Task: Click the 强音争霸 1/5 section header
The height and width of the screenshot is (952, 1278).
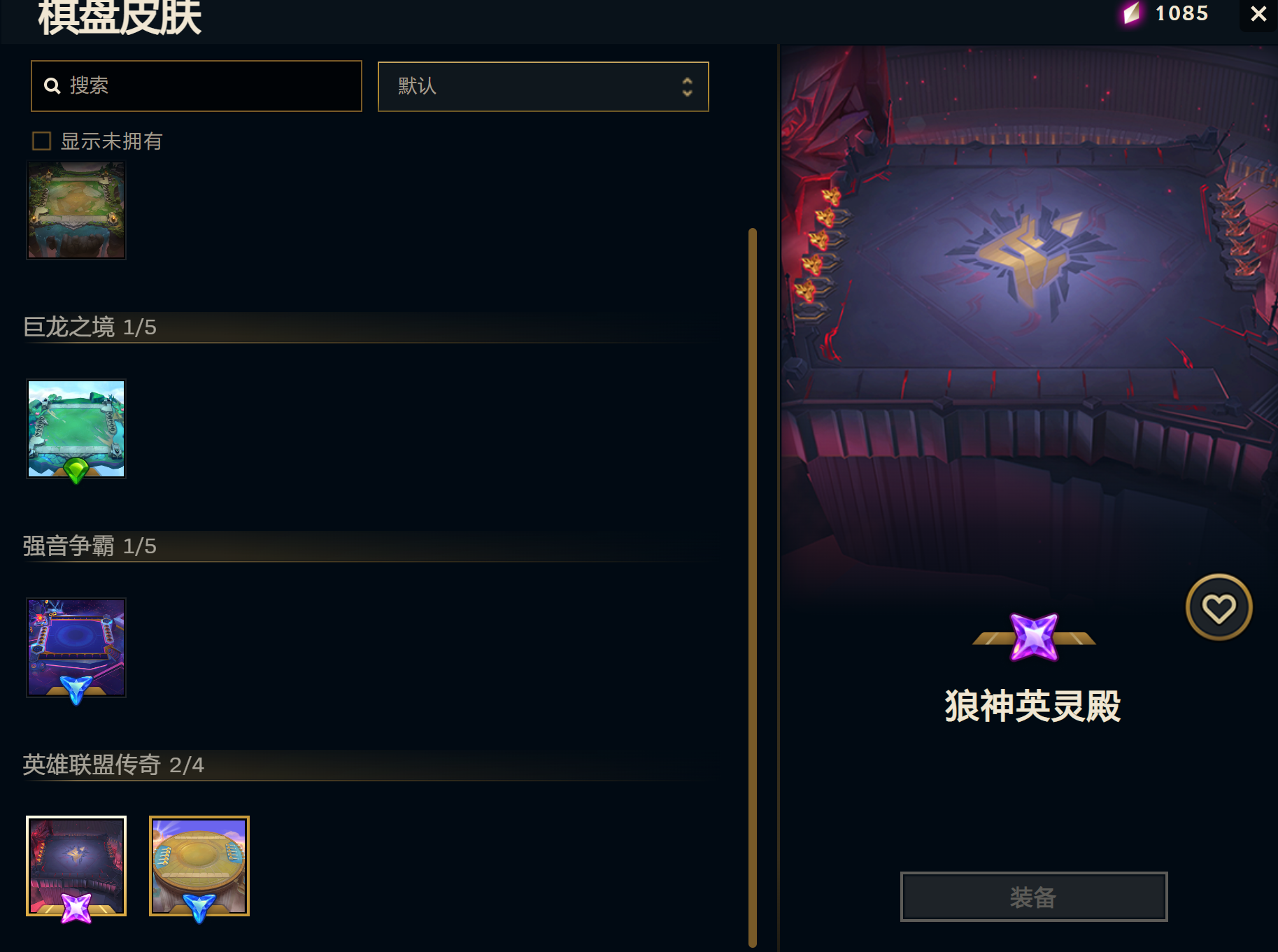Action: [x=90, y=546]
